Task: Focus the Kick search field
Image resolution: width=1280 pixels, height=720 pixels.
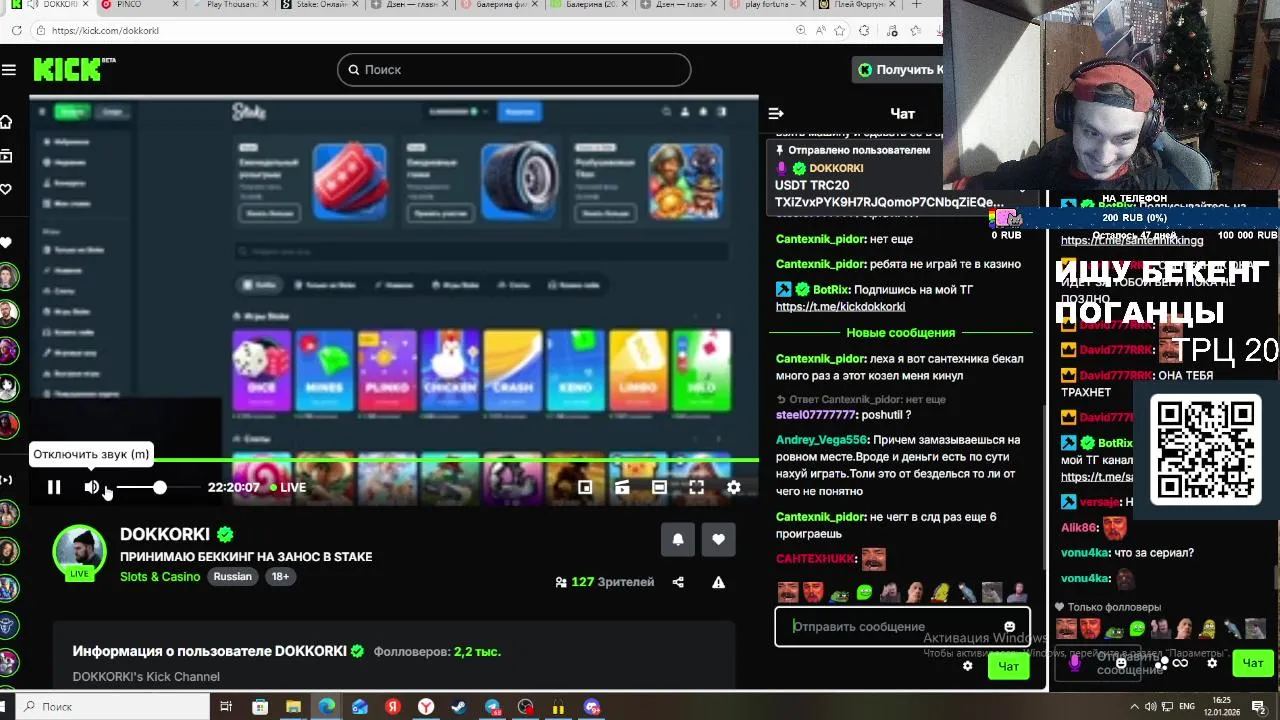Action: [514, 69]
